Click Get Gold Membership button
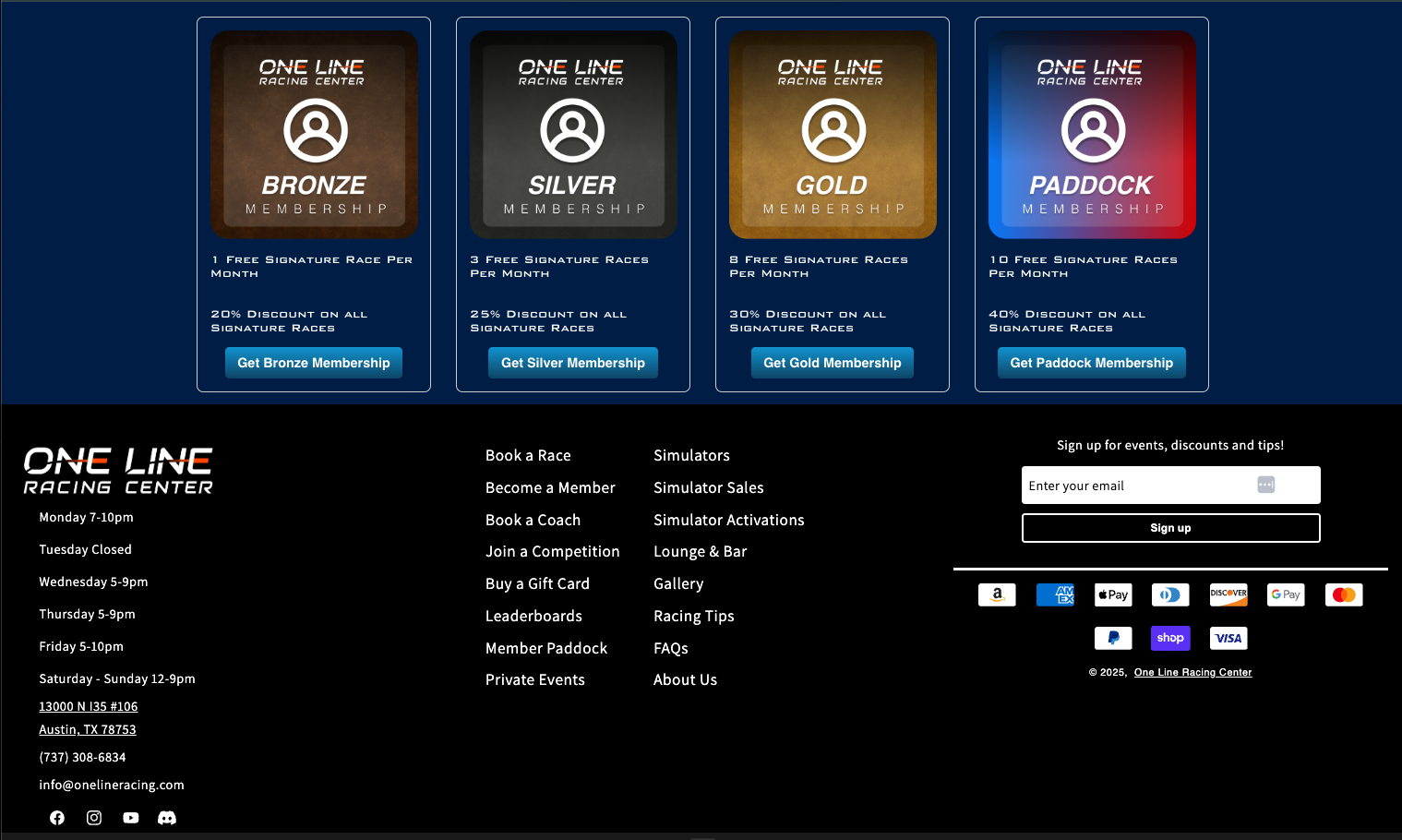 (x=833, y=363)
